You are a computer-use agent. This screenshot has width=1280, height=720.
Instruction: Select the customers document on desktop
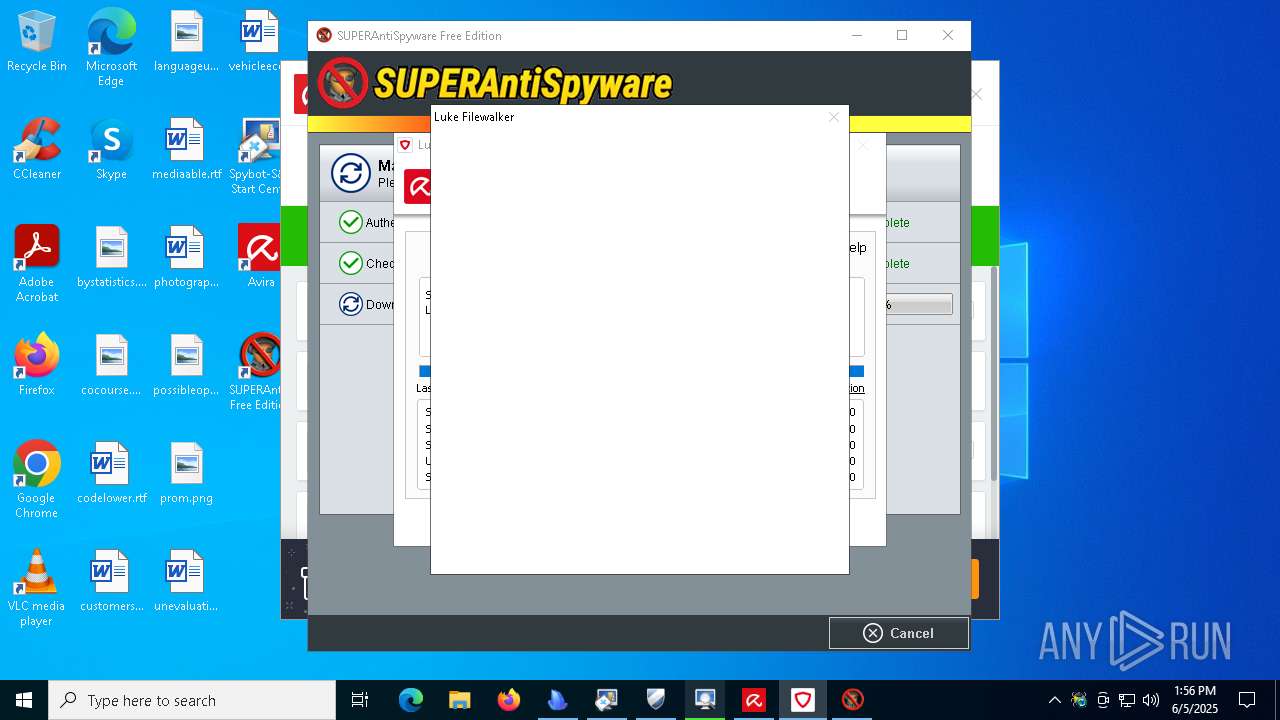[111, 582]
